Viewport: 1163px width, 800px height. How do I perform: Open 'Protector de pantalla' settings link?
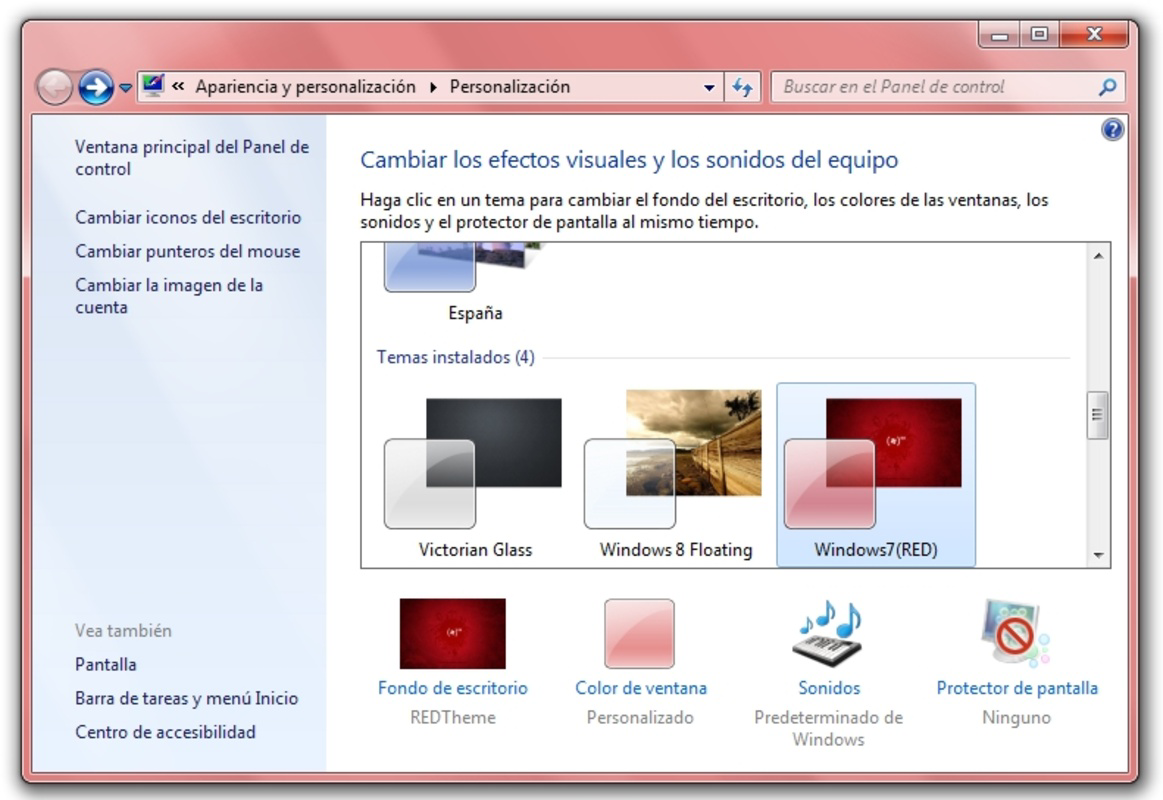coord(1017,688)
